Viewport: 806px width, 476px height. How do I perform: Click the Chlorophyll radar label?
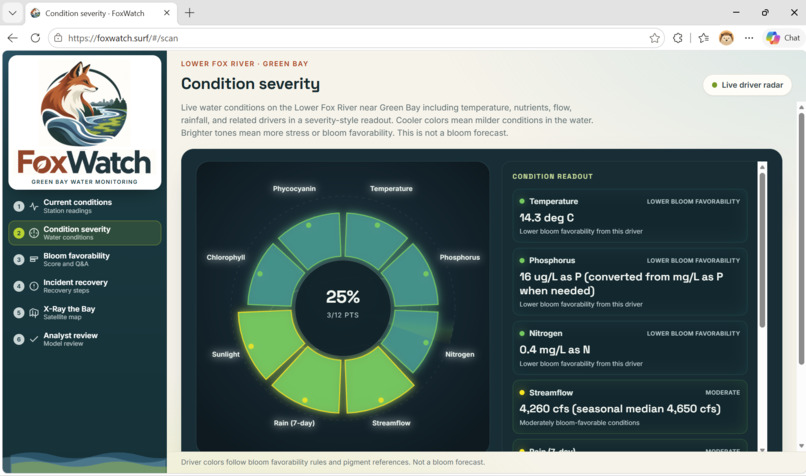point(226,258)
